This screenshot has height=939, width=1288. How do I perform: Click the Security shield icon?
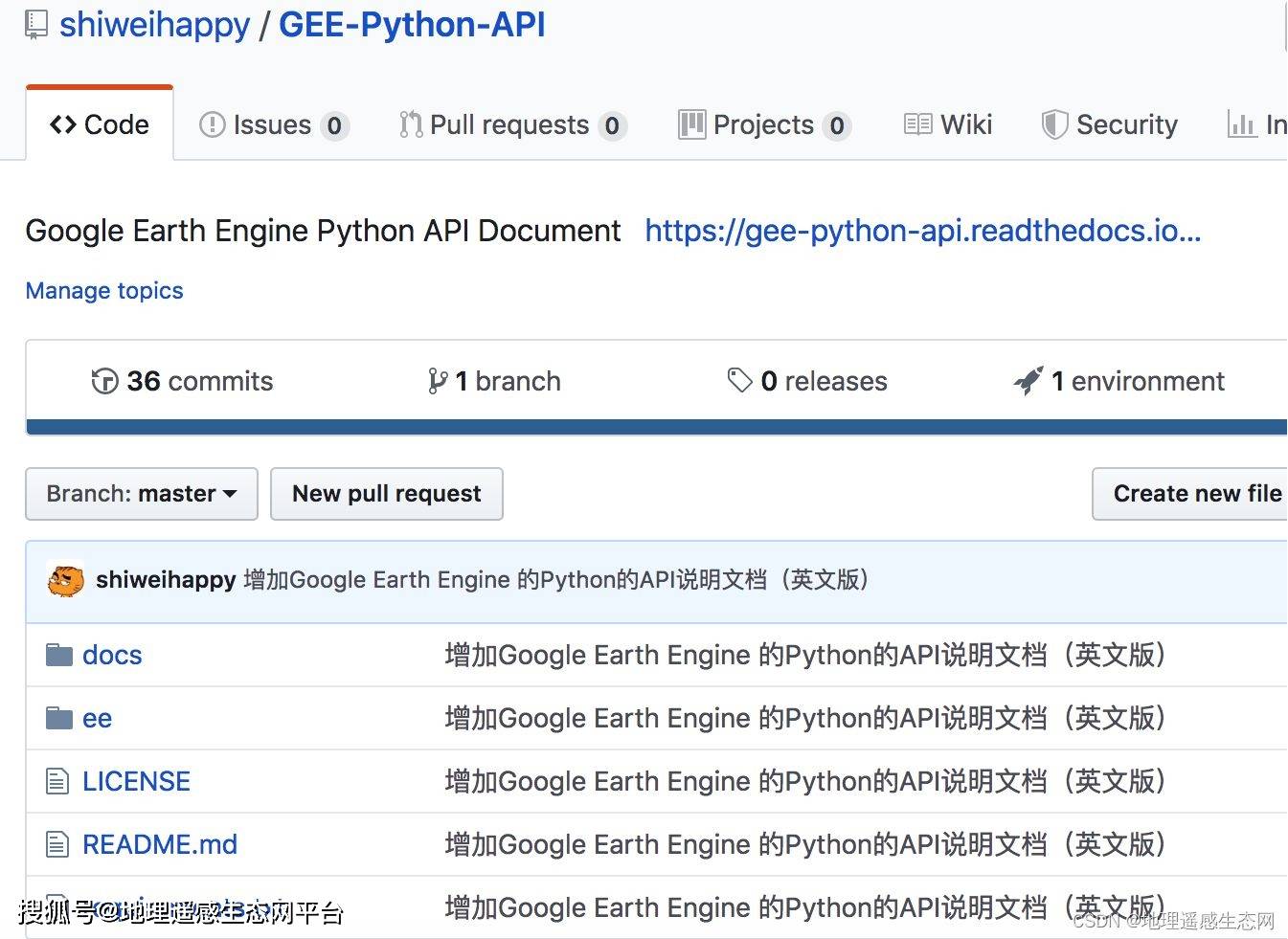click(1054, 124)
